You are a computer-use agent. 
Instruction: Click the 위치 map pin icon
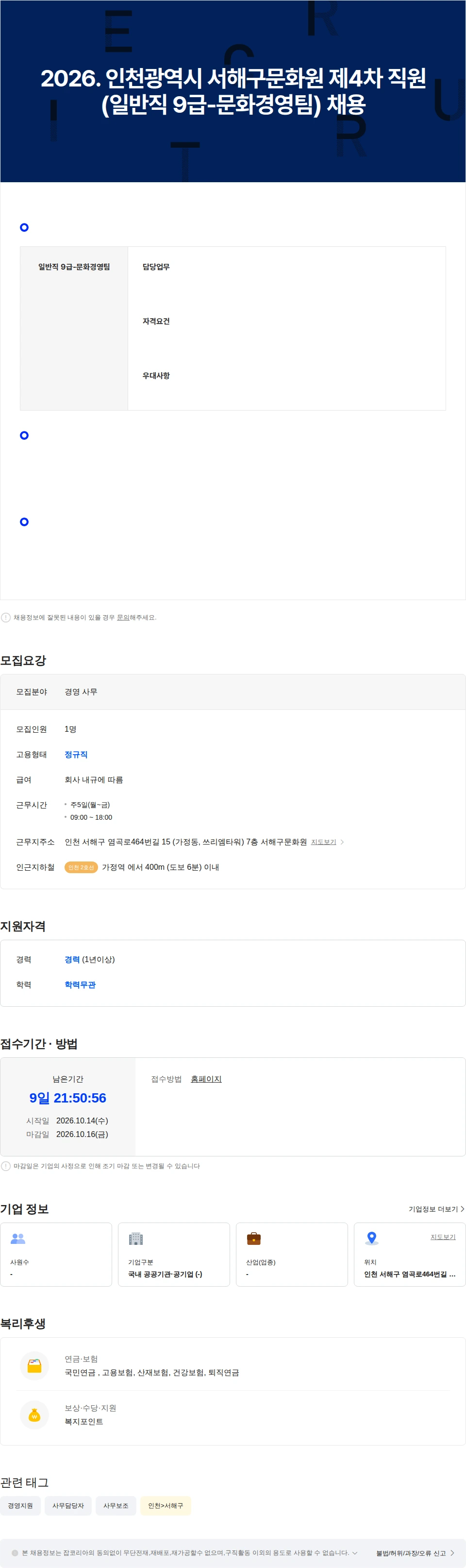[x=372, y=1238]
